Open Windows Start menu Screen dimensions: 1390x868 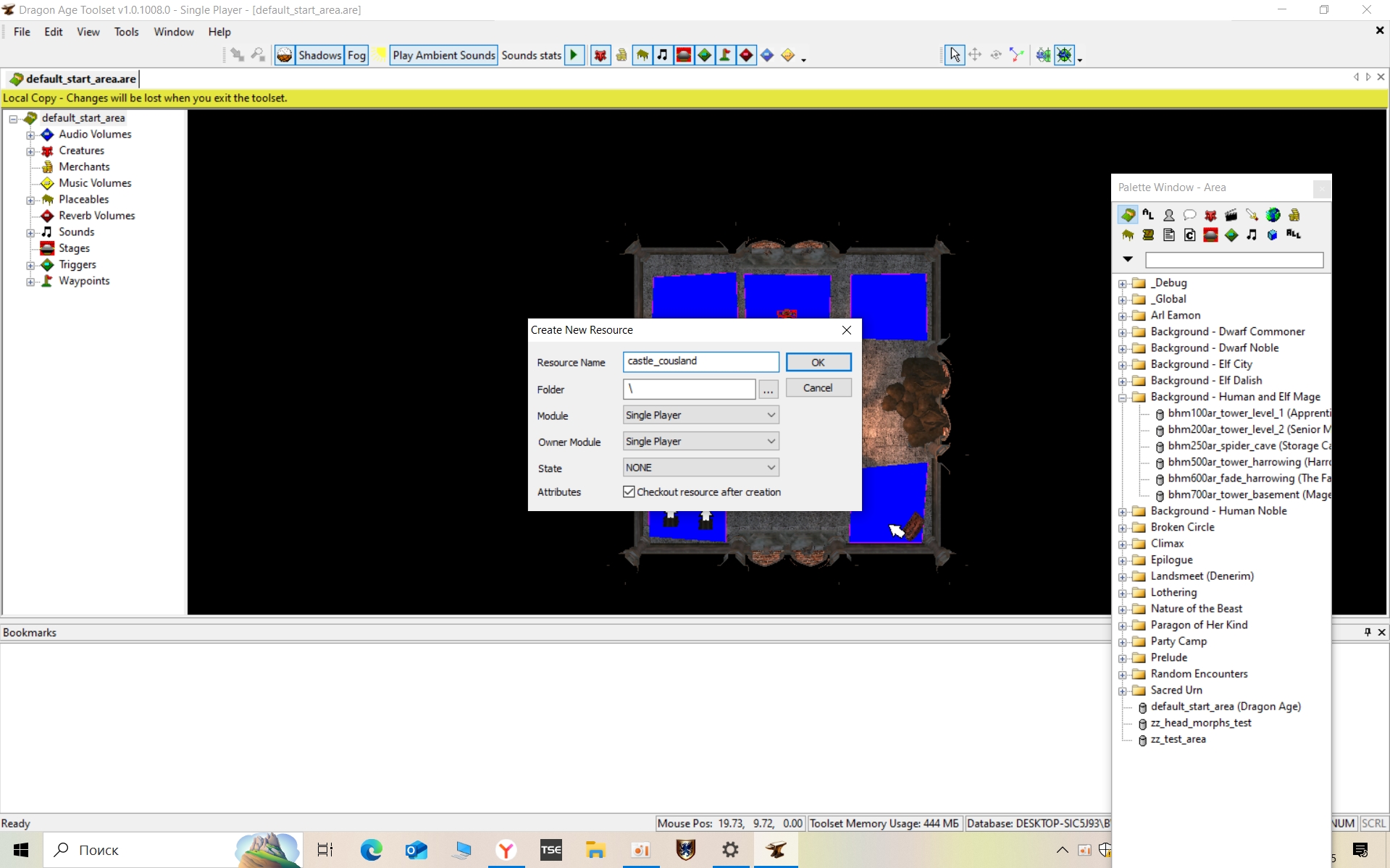(21, 850)
